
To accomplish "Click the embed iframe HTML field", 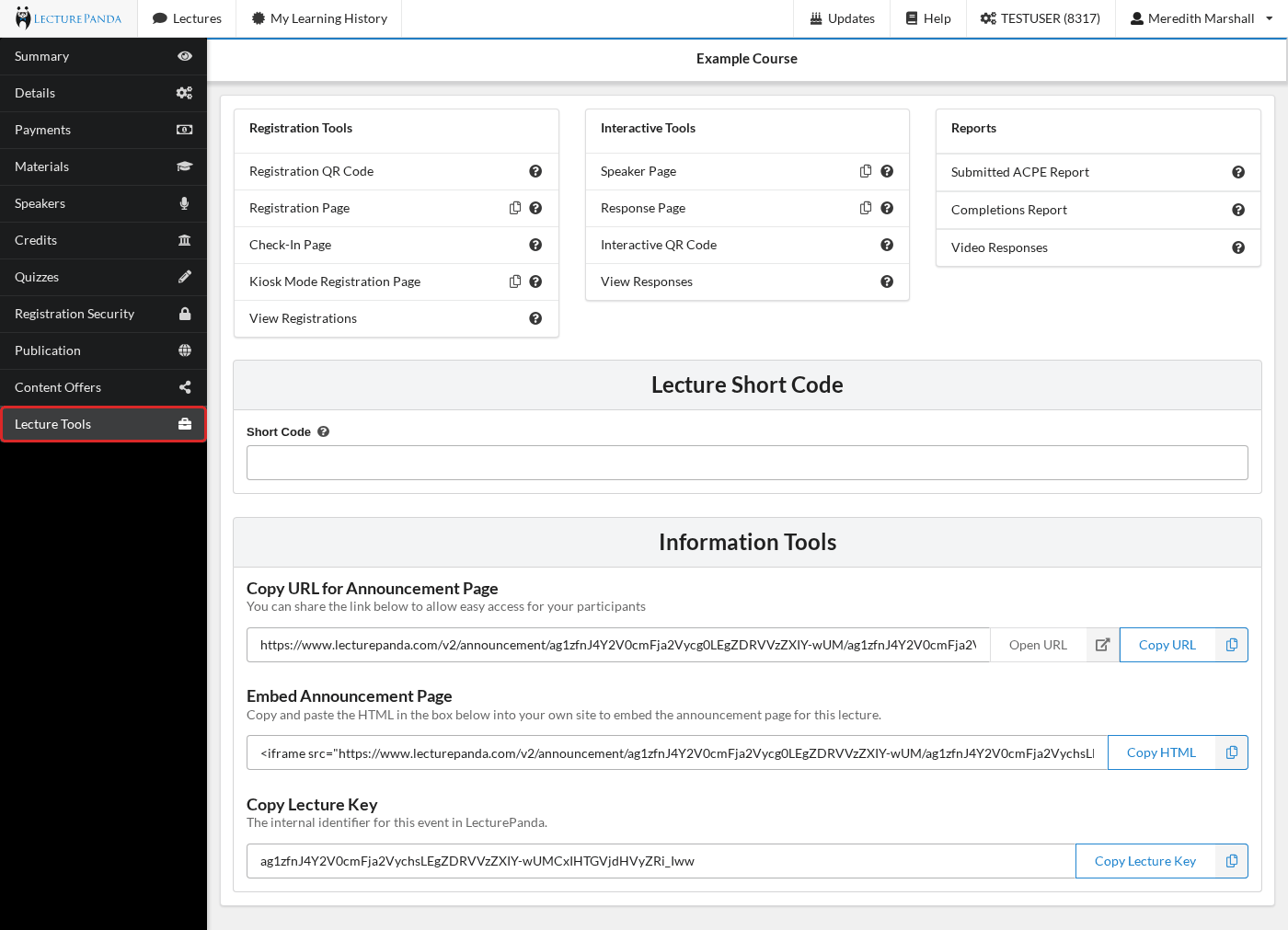I will [677, 752].
